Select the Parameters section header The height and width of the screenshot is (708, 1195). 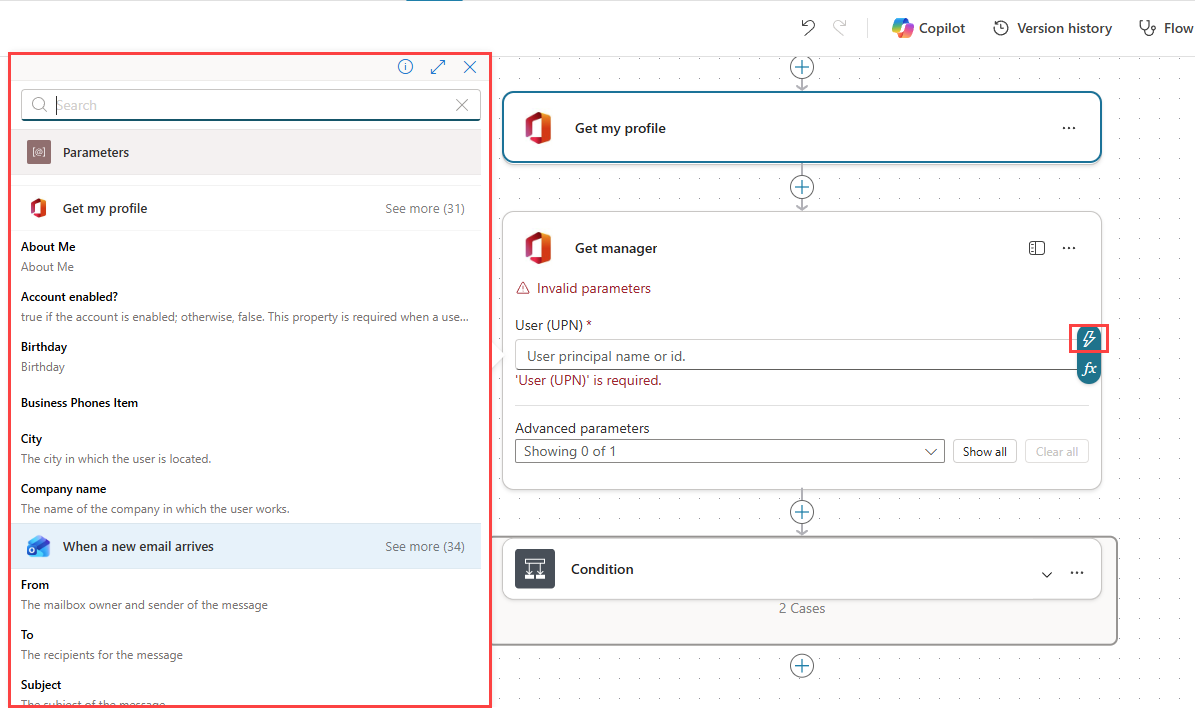coord(246,152)
